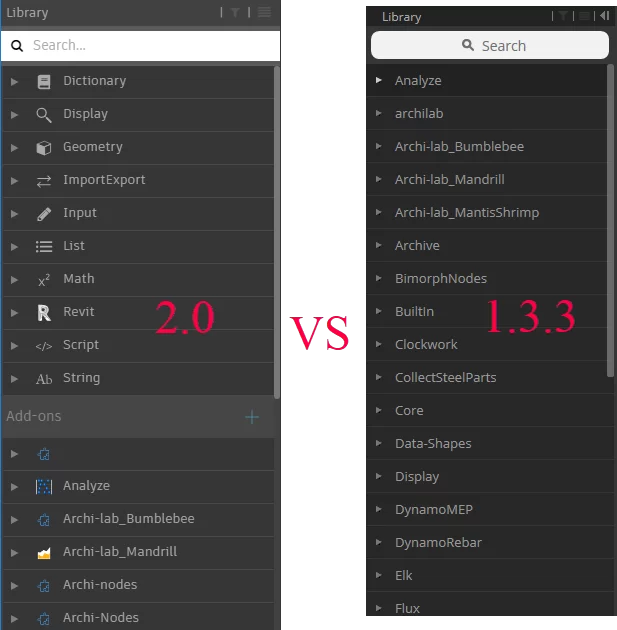The height and width of the screenshot is (630, 617).
Task: Click the filter icon in the 2.0 Library header
Action: [235, 13]
